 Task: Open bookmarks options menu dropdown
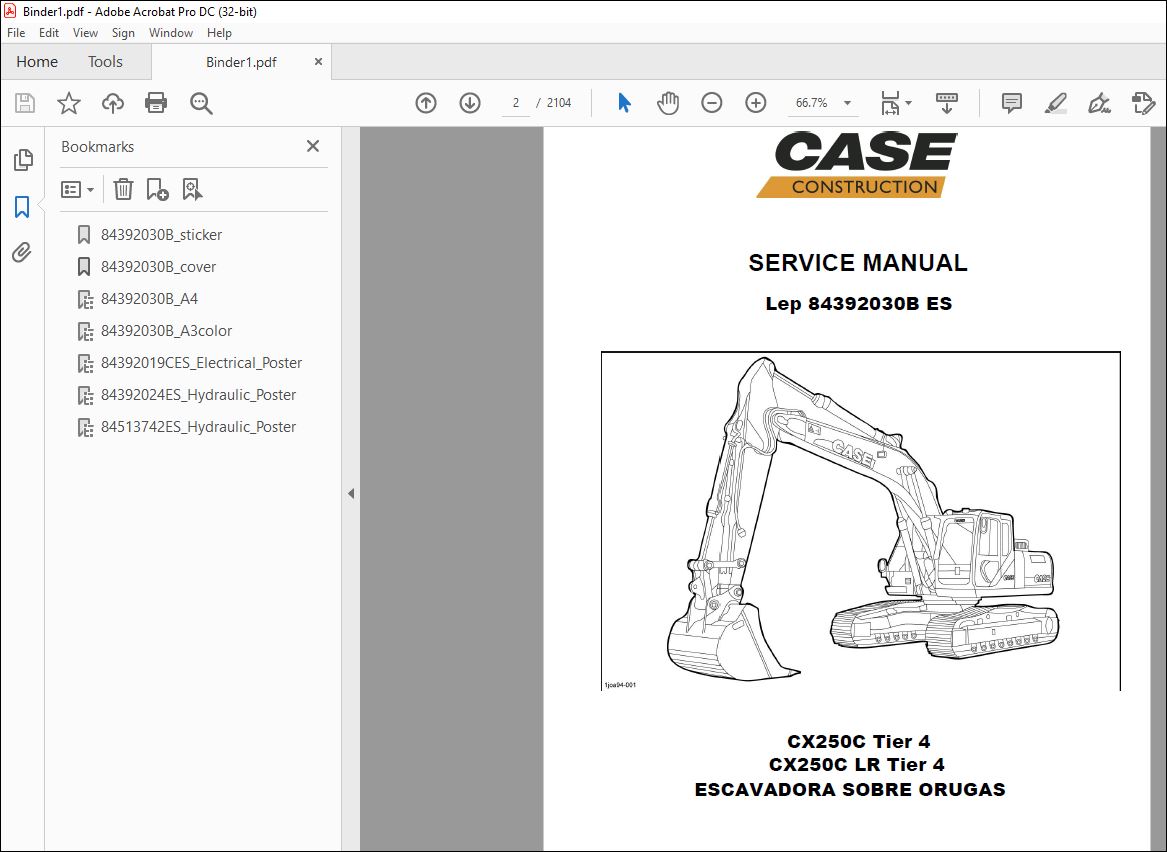coord(77,189)
